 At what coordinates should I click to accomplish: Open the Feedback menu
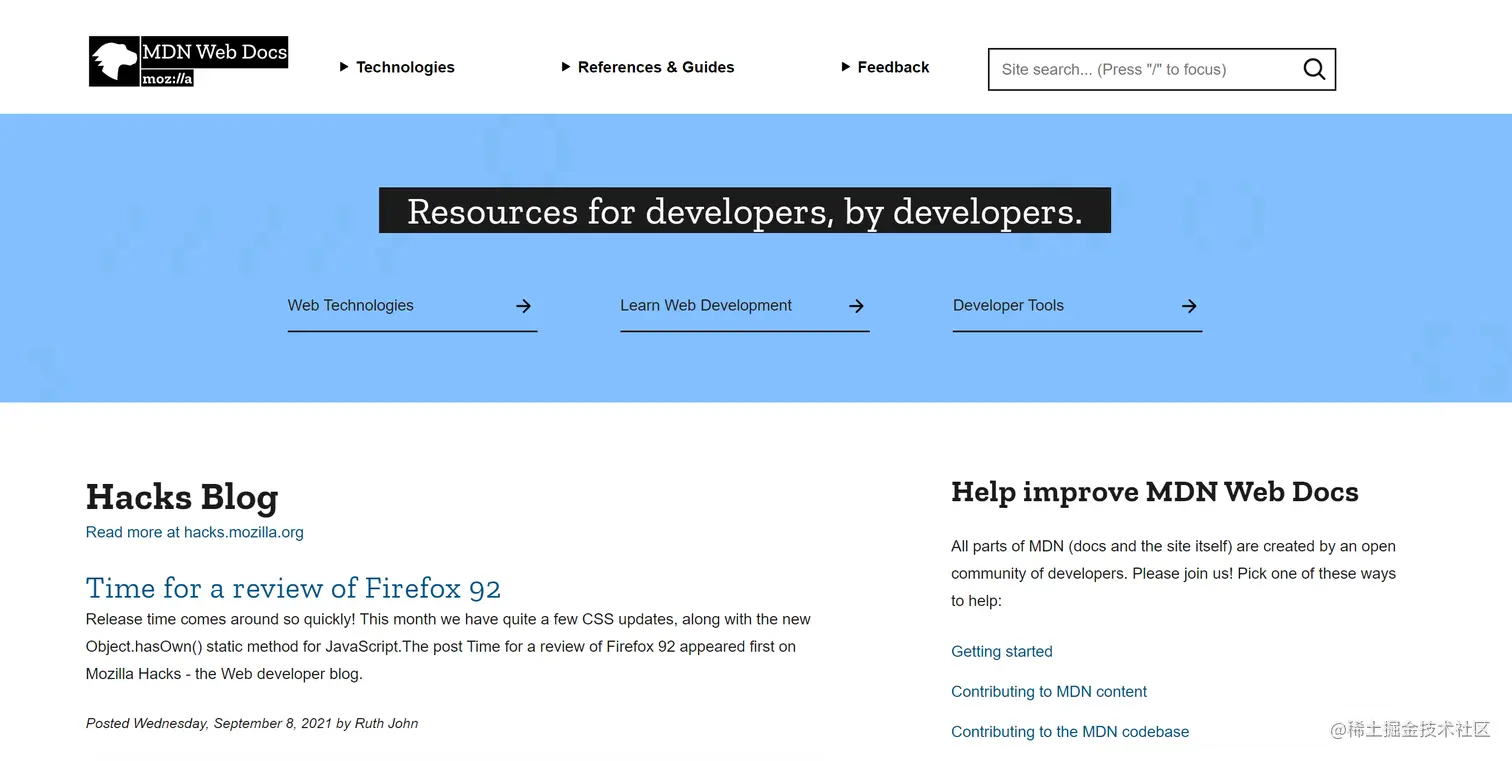893,67
